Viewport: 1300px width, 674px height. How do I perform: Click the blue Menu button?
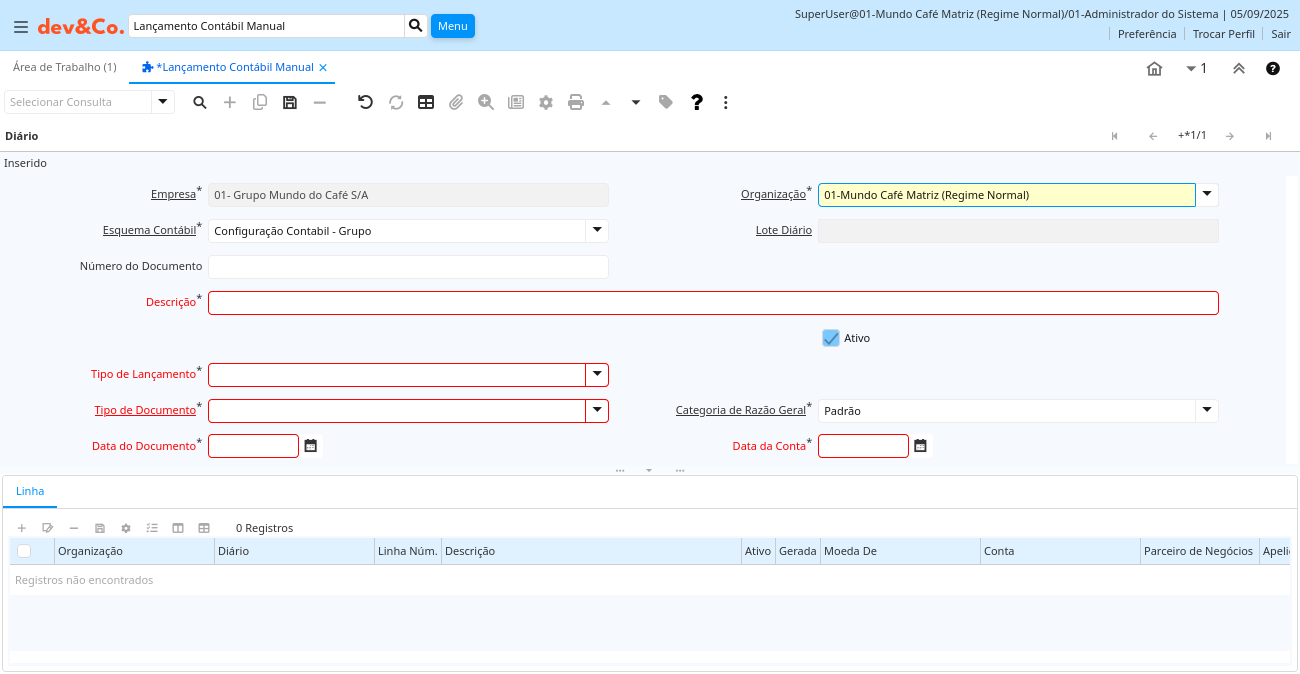(452, 26)
